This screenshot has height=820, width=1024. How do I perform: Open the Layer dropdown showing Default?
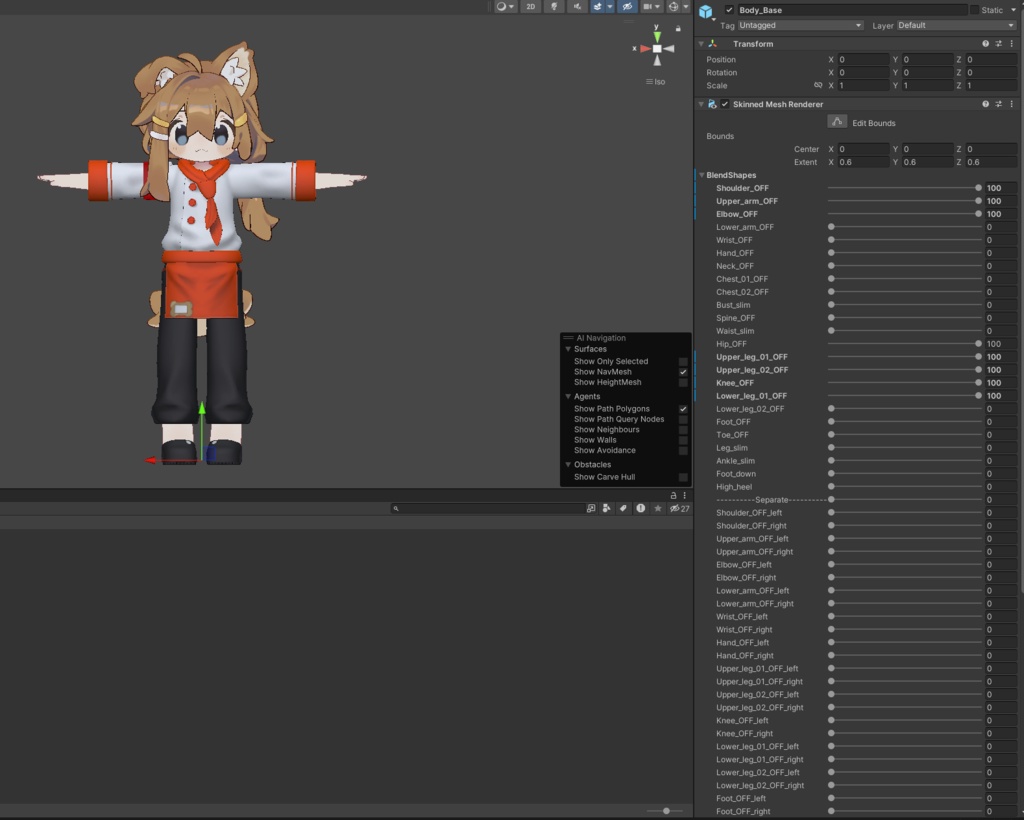tap(957, 25)
